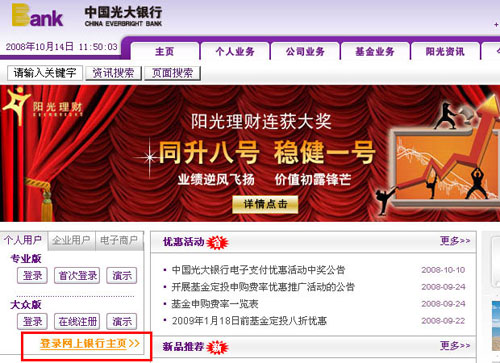500x363 pixels.
Task: Open 开展基金定投申购费率优惠推广活动的公告
Action: click(x=263, y=287)
